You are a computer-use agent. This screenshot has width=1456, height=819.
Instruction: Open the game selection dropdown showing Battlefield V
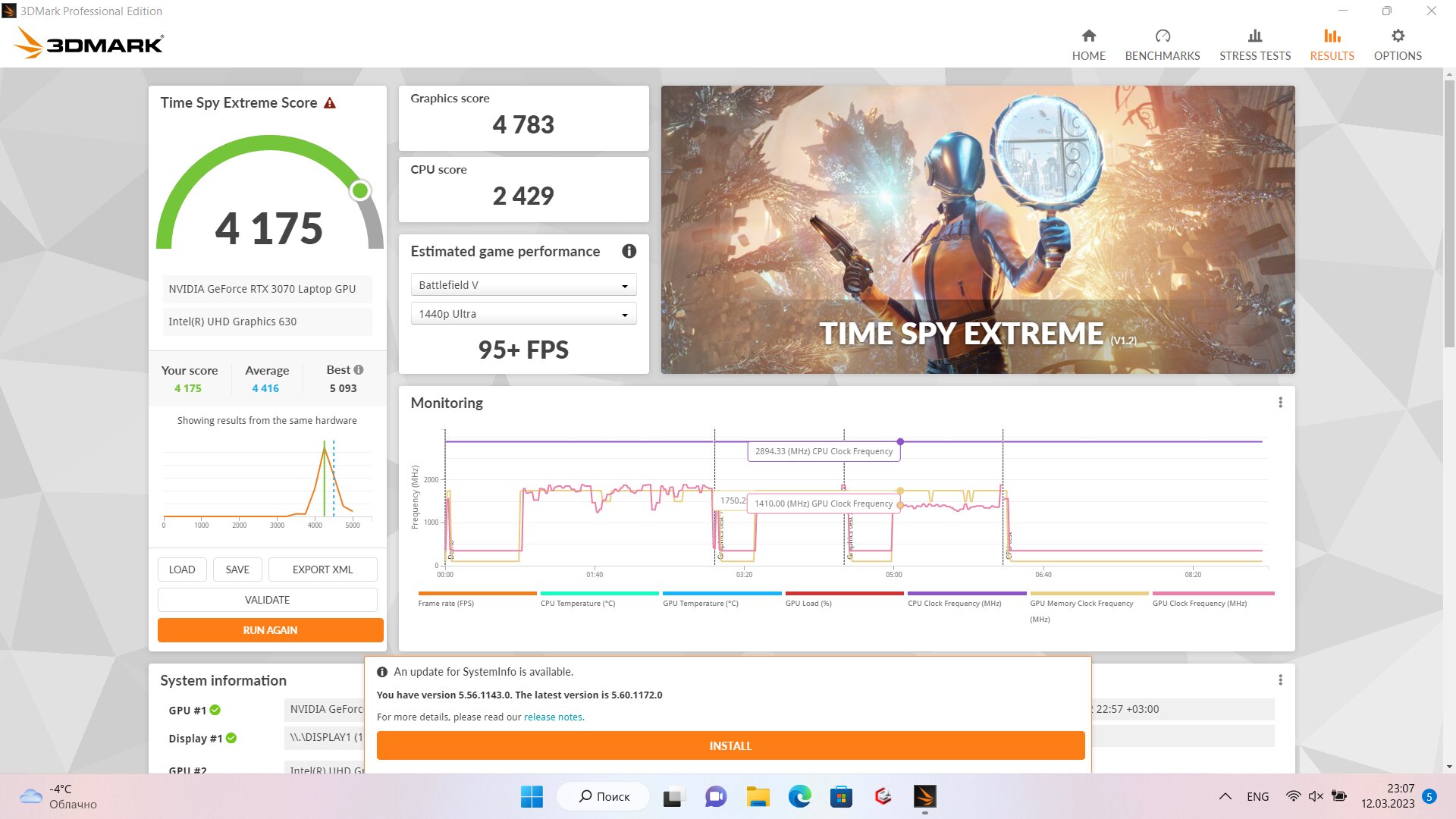pyautogui.click(x=523, y=285)
